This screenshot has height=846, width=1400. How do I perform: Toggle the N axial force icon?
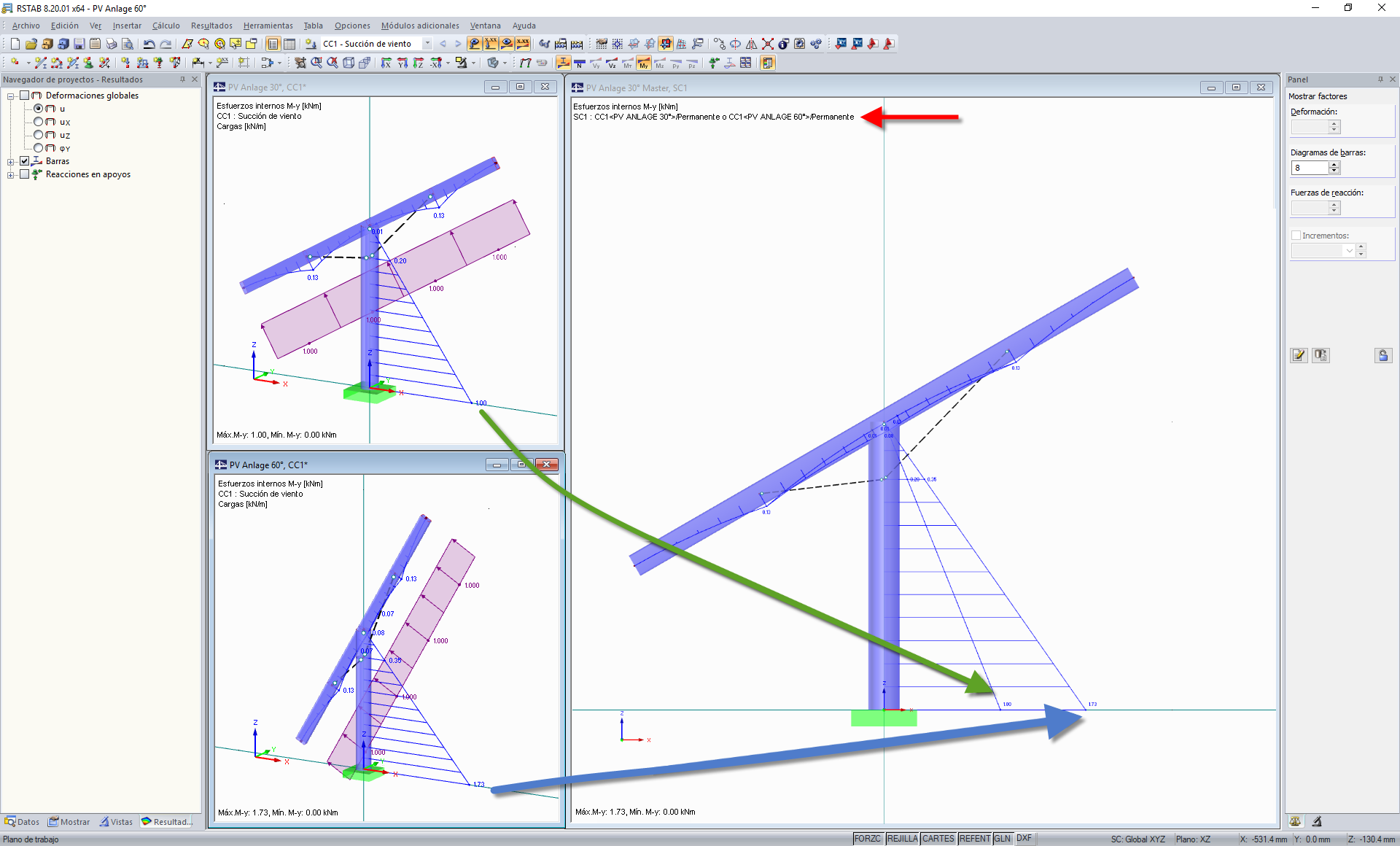(580, 63)
